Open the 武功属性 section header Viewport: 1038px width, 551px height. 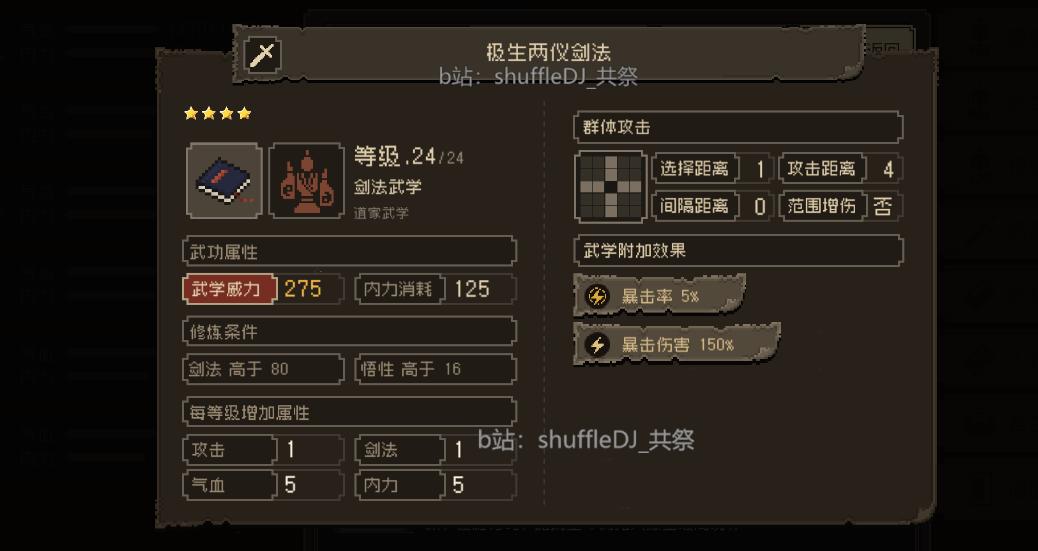(349, 252)
